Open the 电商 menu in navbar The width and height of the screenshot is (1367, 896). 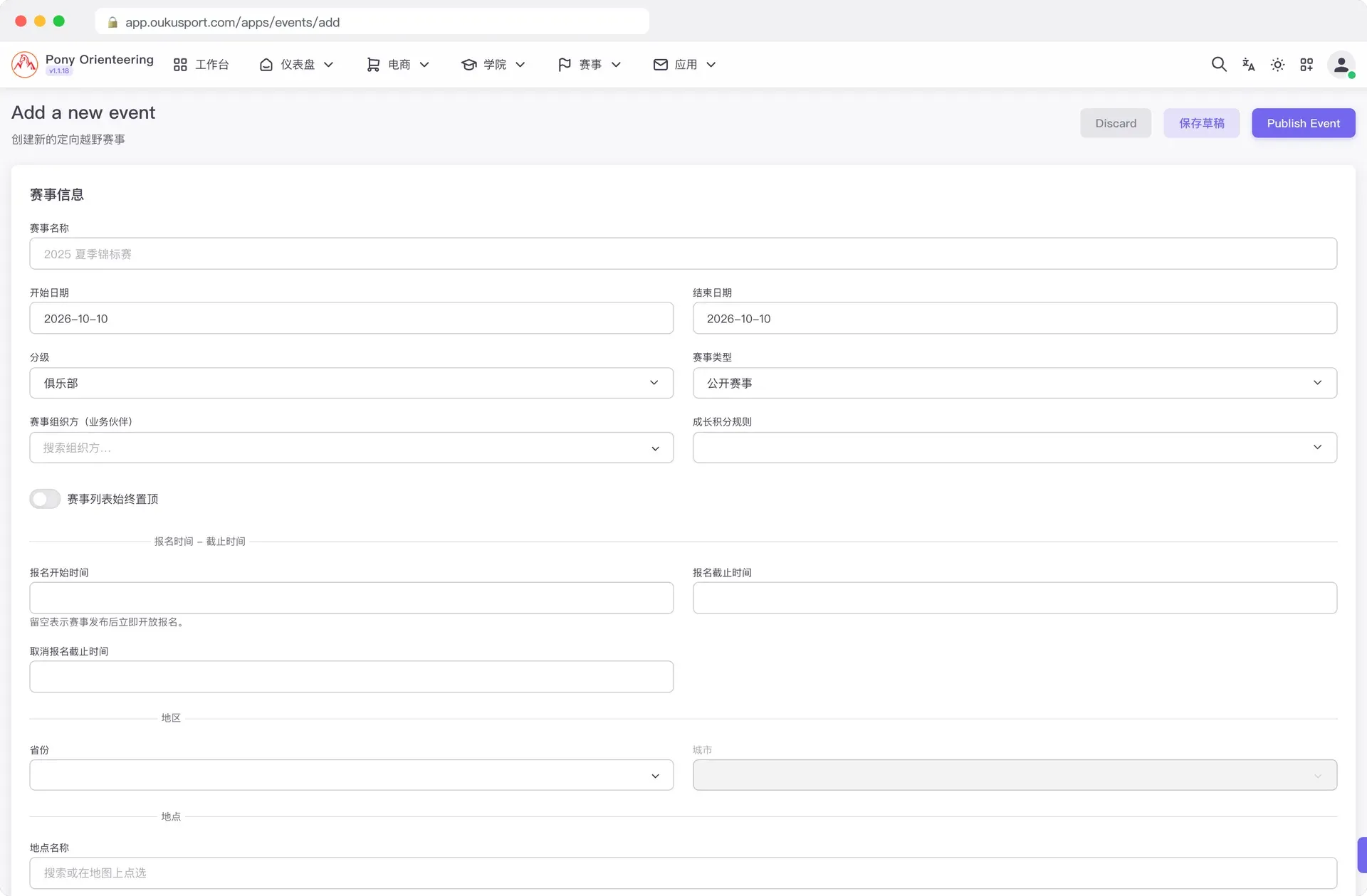click(398, 65)
